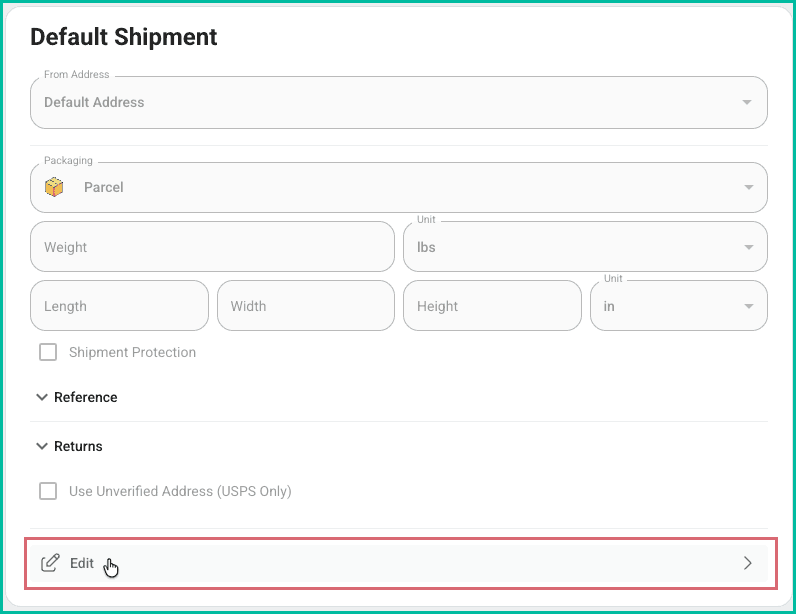Focus the Length input field
Viewport: 796px width, 614px height.
tap(119, 306)
